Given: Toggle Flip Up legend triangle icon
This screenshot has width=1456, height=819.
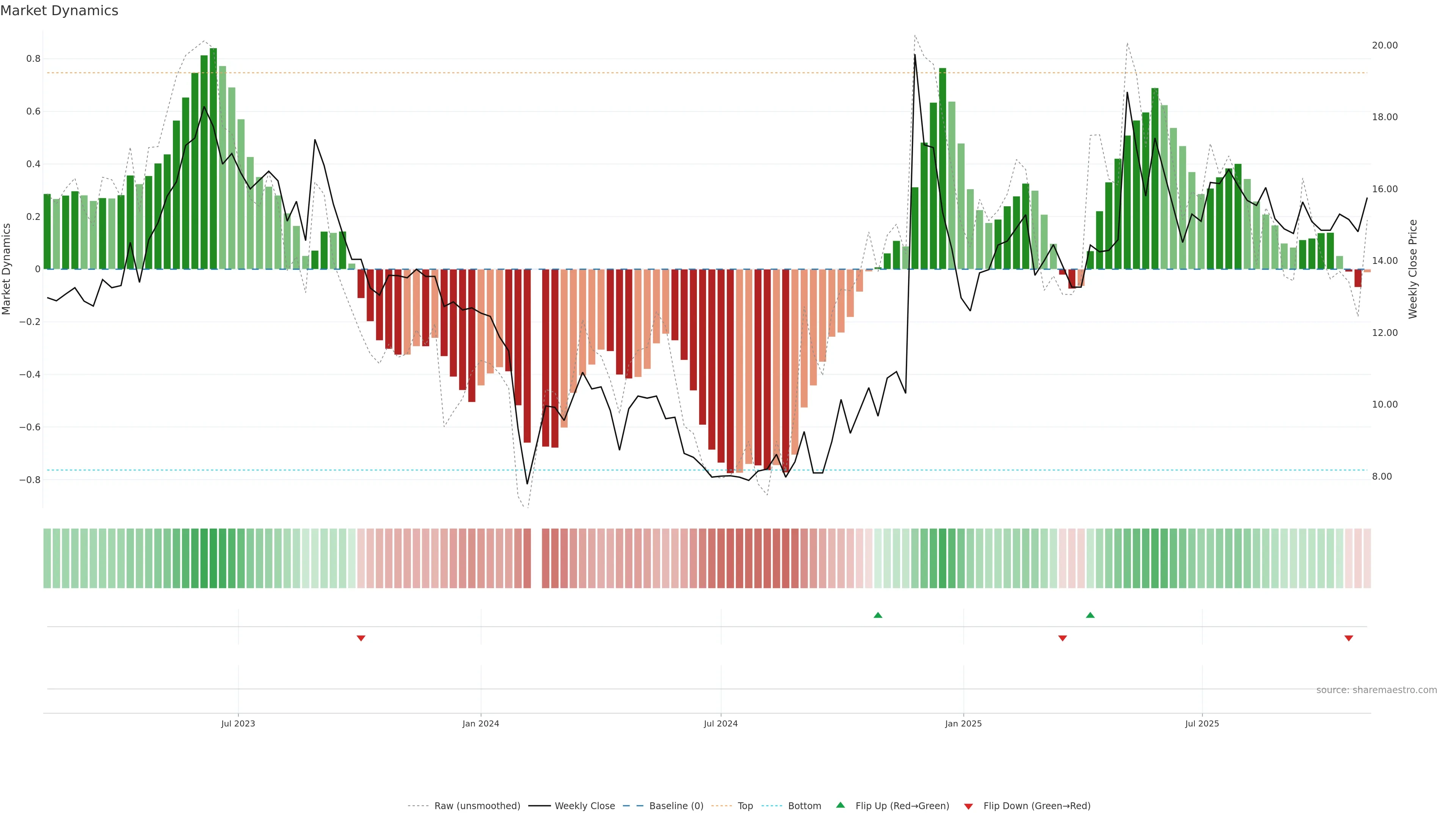Looking at the screenshot, I should [x=841, y=805].
